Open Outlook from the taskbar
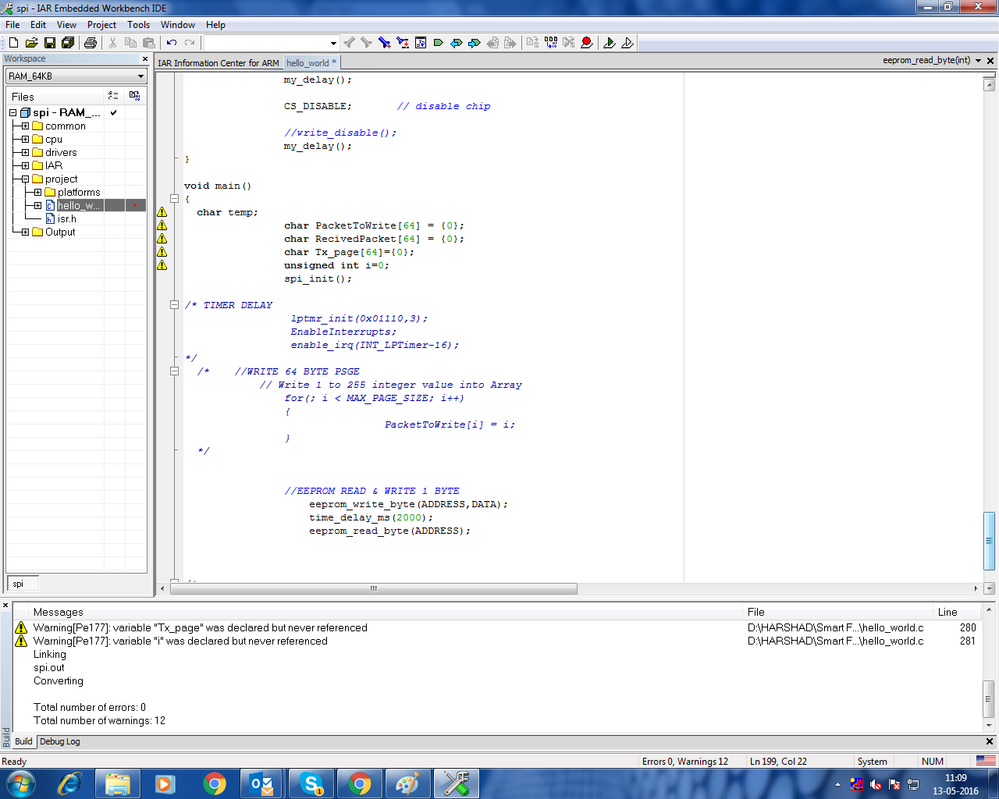The width and height of the screenshot is (999, 799). (x=262, y=784)
